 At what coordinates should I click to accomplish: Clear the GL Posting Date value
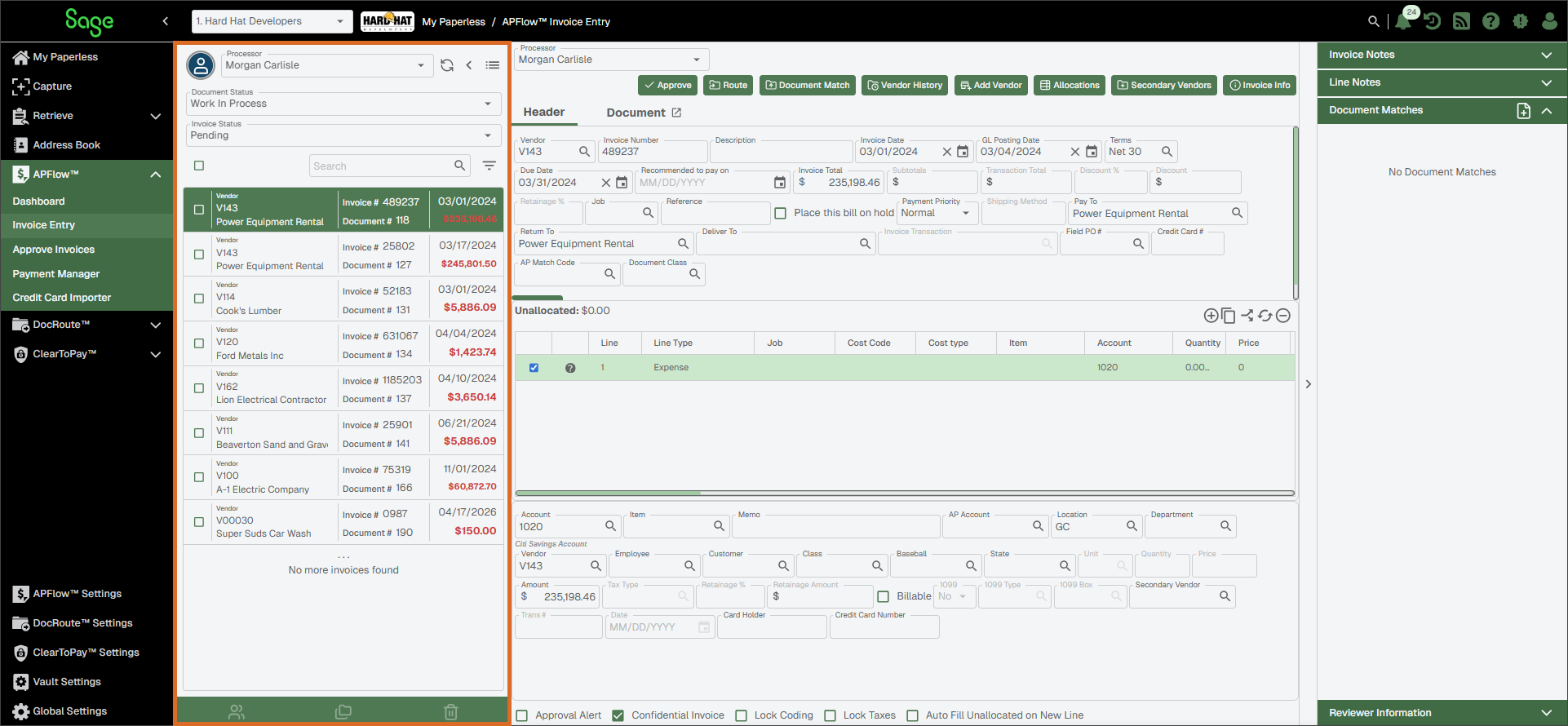point(1075,152)
